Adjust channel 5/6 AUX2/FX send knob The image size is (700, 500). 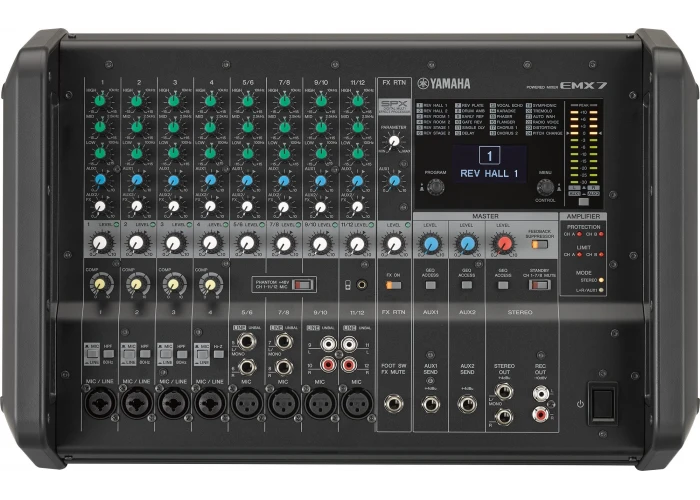247,207
